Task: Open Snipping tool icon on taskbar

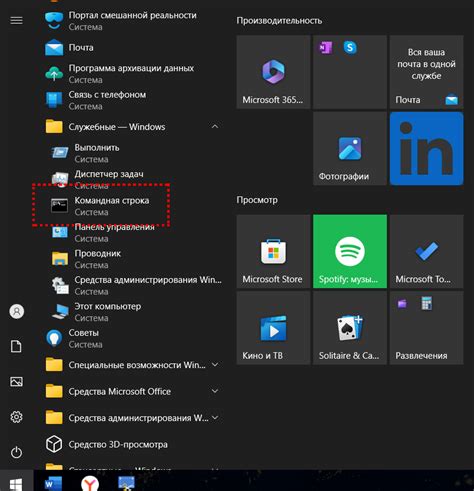Action: click(x=126, y=483)
